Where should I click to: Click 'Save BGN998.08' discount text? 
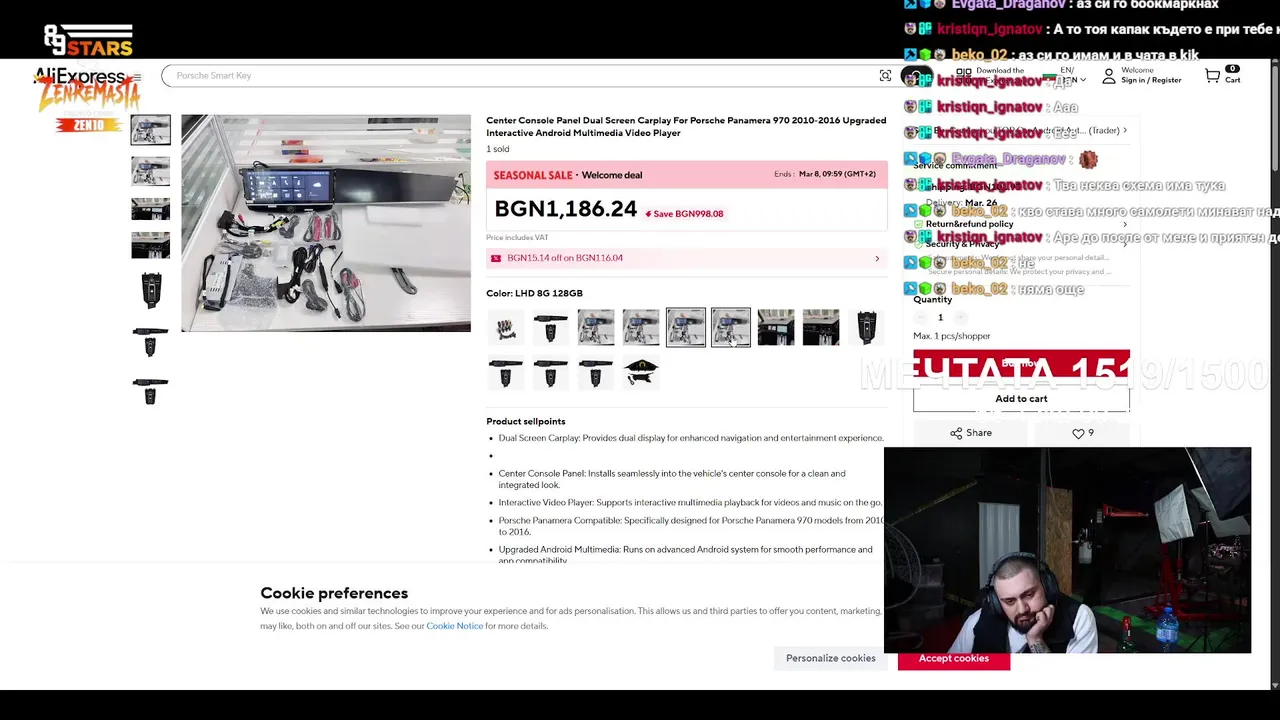pos(684,213)
